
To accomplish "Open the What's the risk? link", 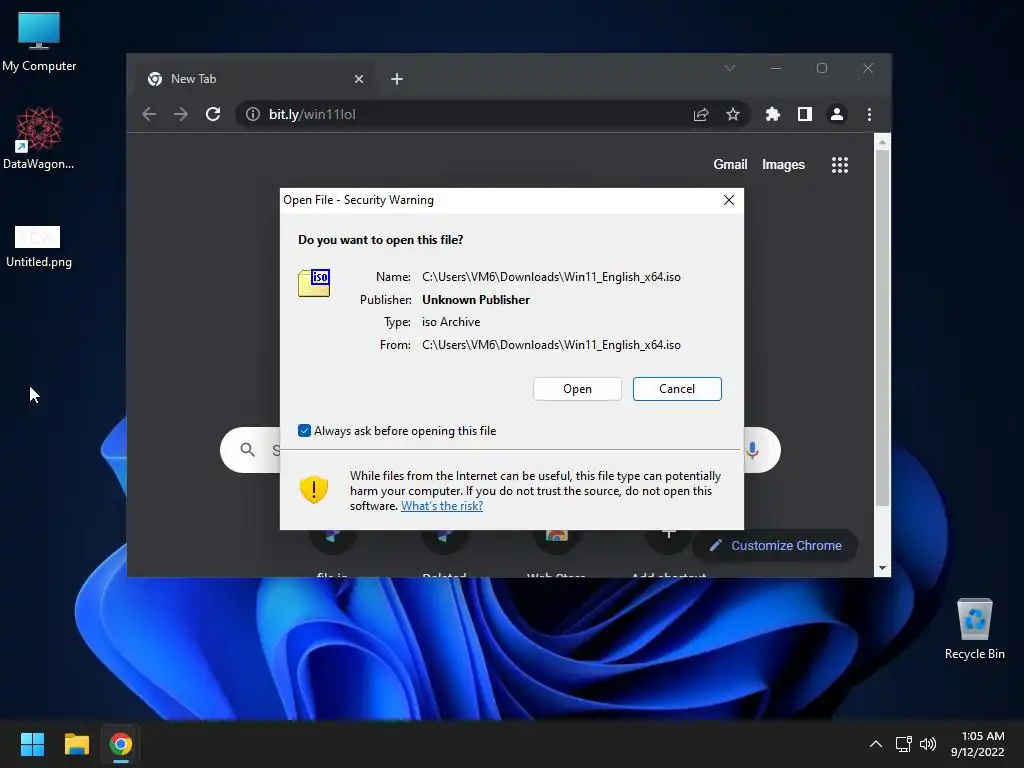I will [442, 505].
